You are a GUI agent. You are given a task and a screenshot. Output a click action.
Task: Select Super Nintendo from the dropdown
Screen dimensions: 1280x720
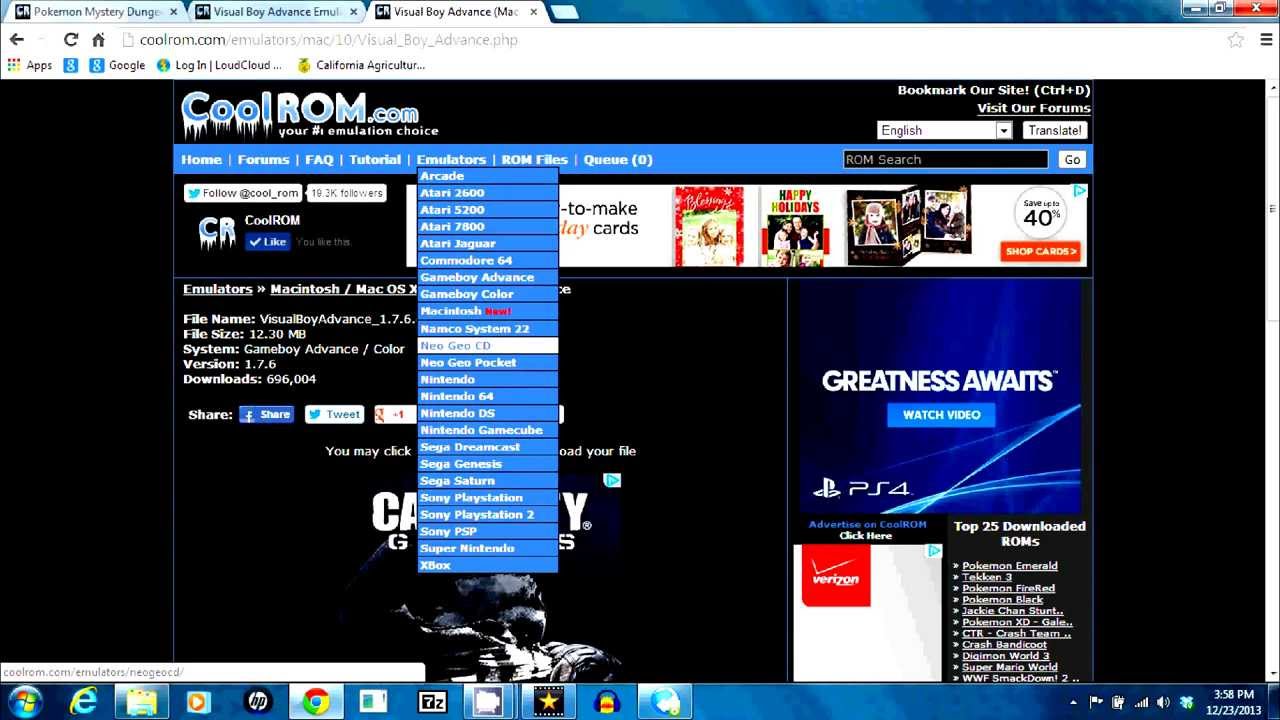(x=487, y=549)
